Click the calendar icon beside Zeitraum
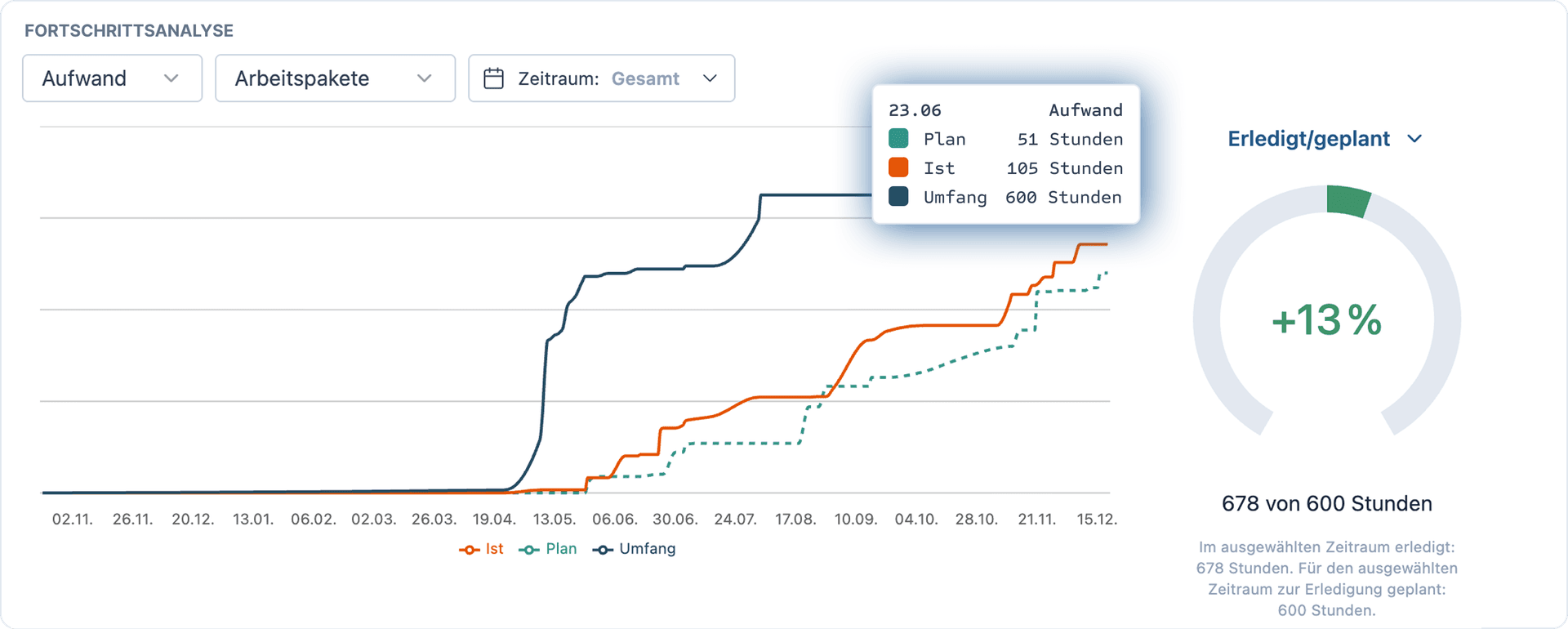This screenshot has width=1568, height=629. click(x=493, y=78)
